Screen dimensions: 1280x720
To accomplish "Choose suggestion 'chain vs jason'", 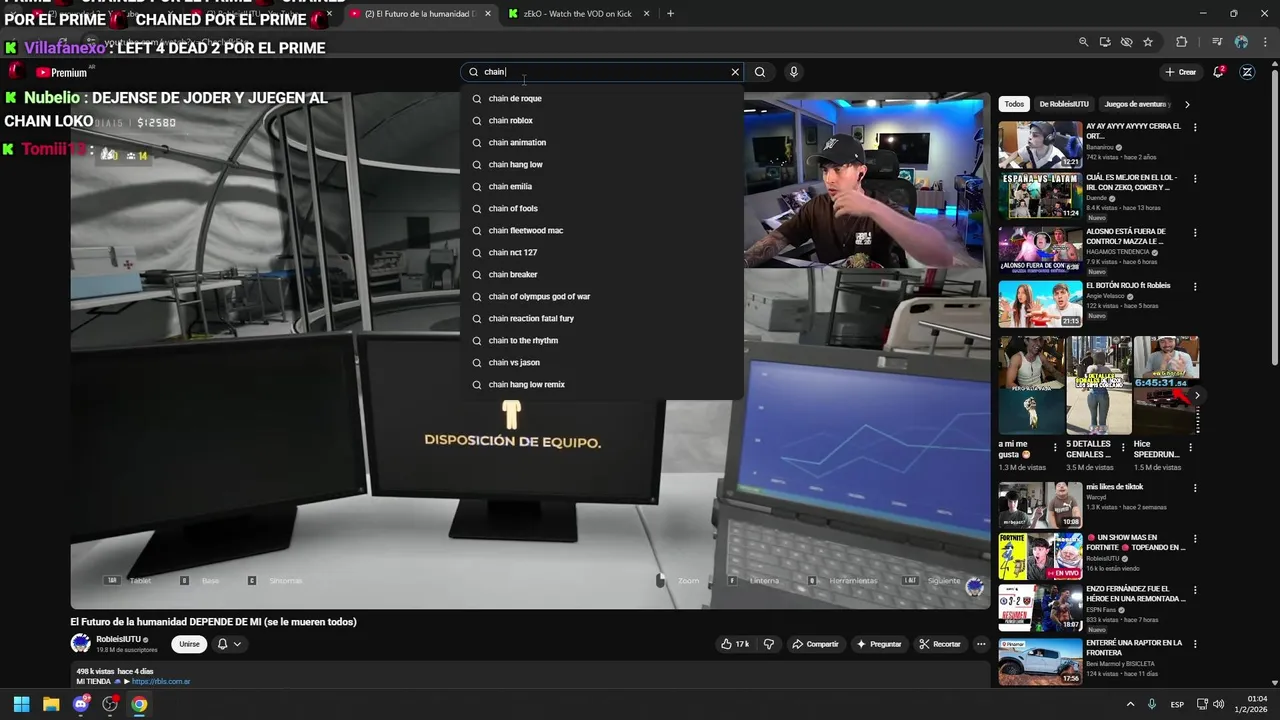I will click(601, 362).
